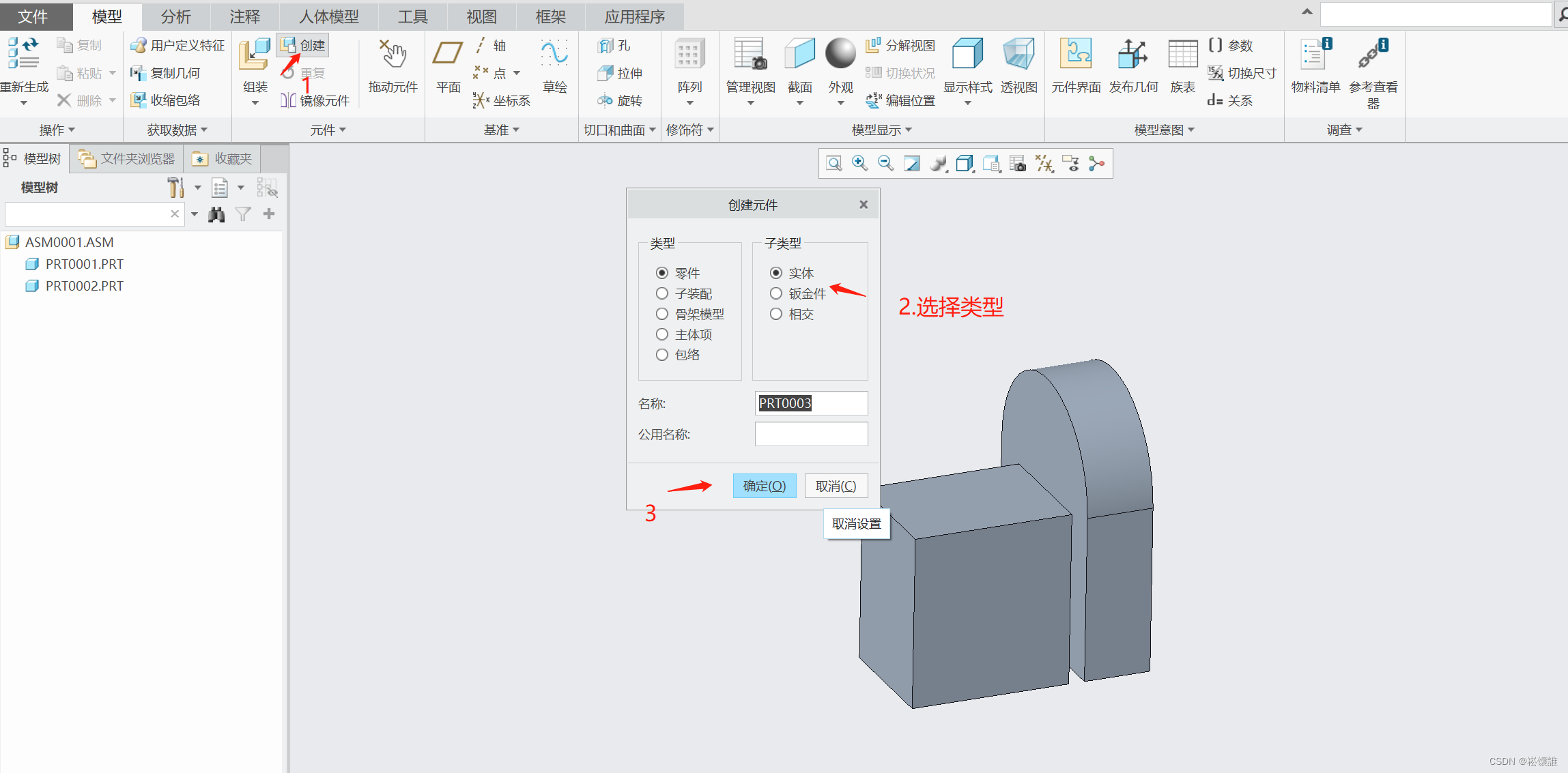This screenshot has width=1568, height=773.
Task: Open the 组装 assemble dropdown arrow
Action: (255, 103)
